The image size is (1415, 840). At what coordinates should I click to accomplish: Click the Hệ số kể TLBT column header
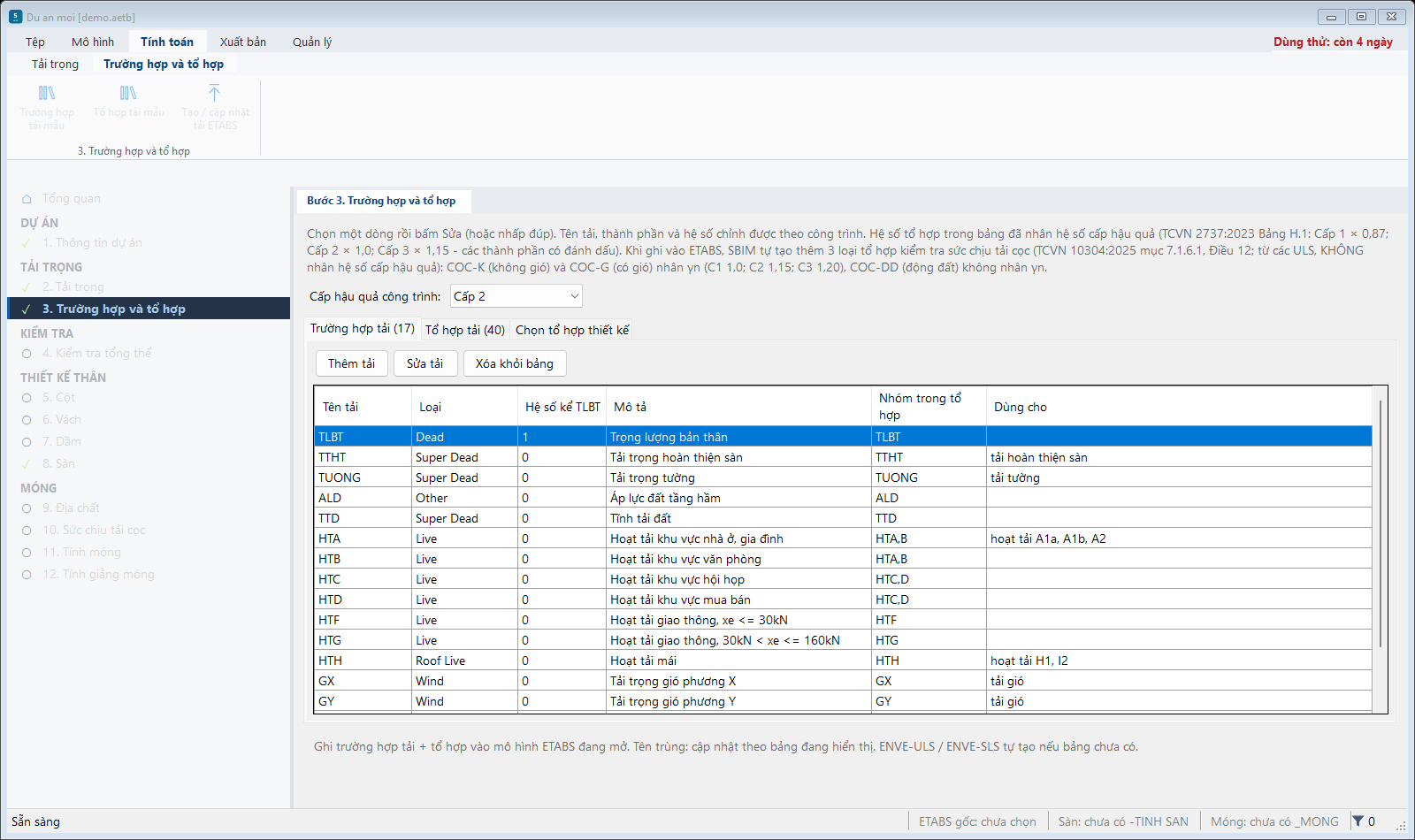click(x=562, y=407)
